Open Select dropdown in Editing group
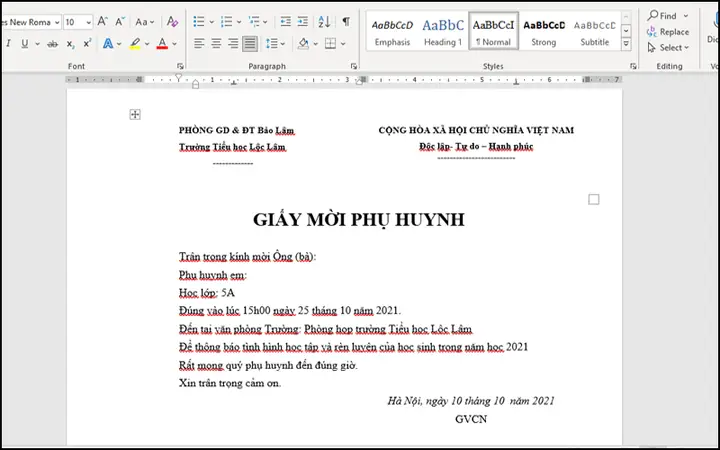The height and width of the screenshot is (450, 720). coord(668,48)
